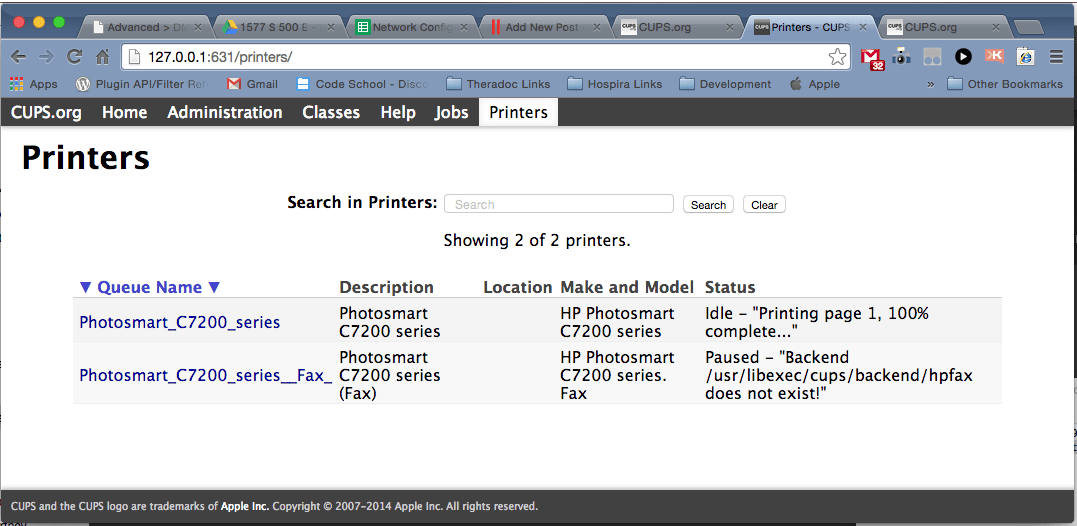Click the HP Photosmart C7200 series. Fax model cell

[617, 376]
